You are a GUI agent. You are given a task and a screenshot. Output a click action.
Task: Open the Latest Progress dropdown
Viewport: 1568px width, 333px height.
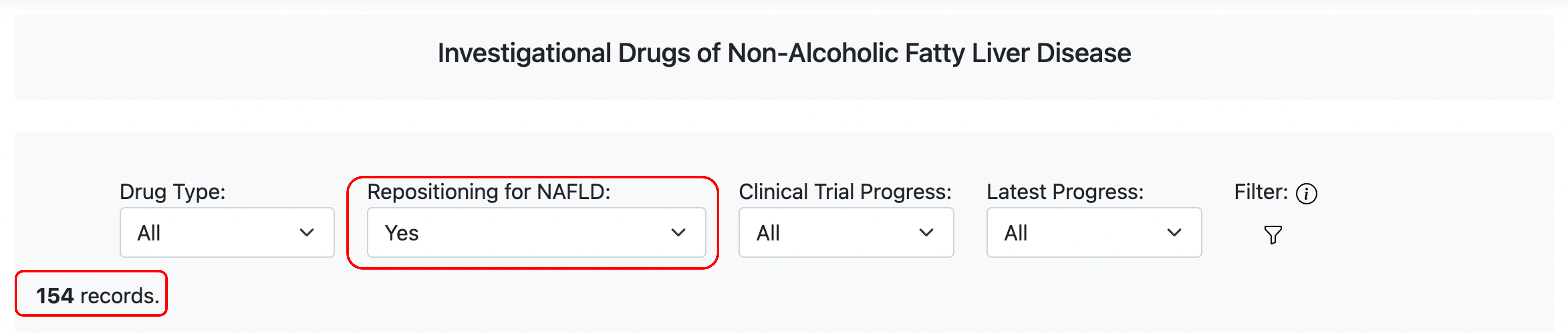[1094, 233]
